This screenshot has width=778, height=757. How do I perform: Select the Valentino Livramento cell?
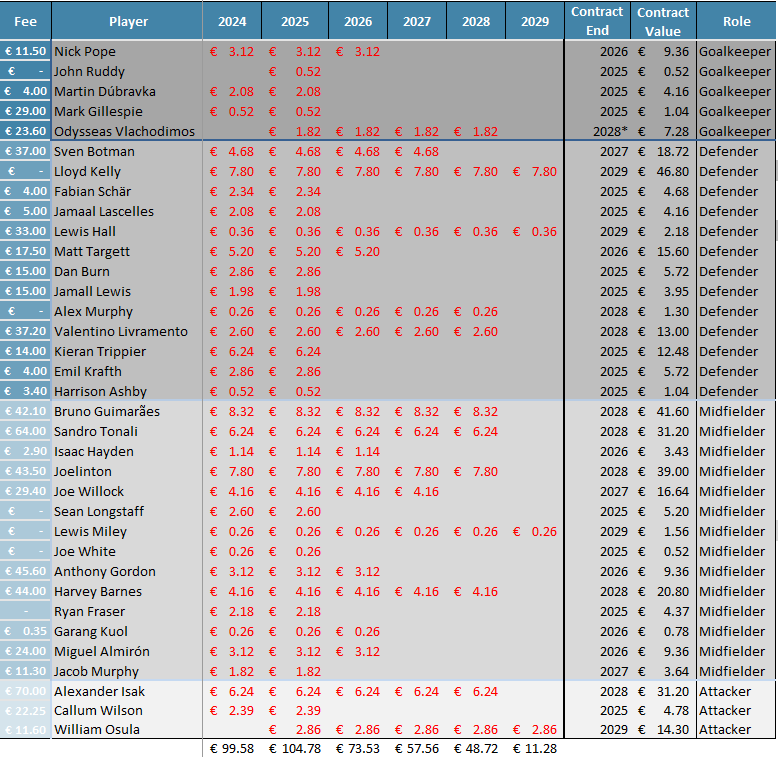click(127, 331)
